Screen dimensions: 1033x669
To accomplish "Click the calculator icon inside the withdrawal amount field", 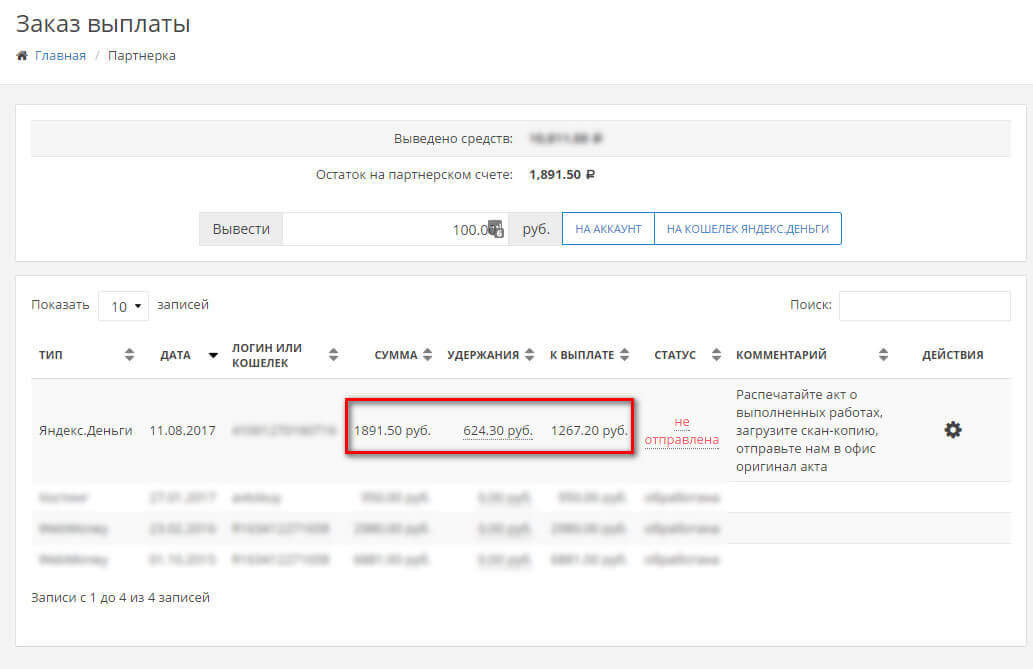I will [498, 228].
